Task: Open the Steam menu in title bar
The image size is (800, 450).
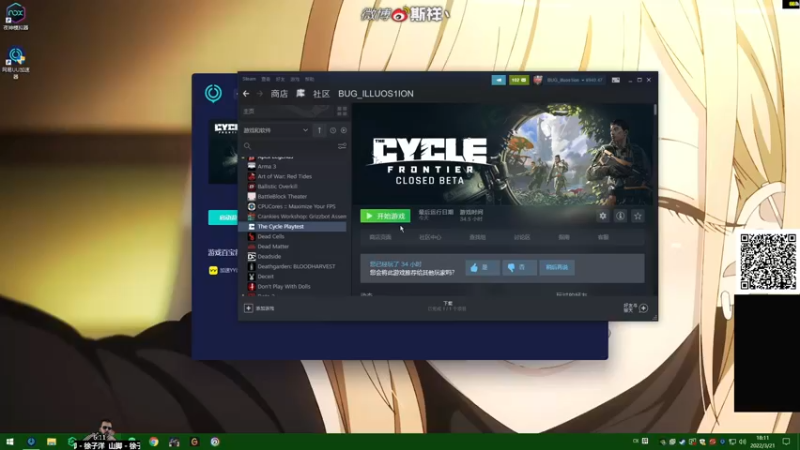Action: tap(249, 79)
